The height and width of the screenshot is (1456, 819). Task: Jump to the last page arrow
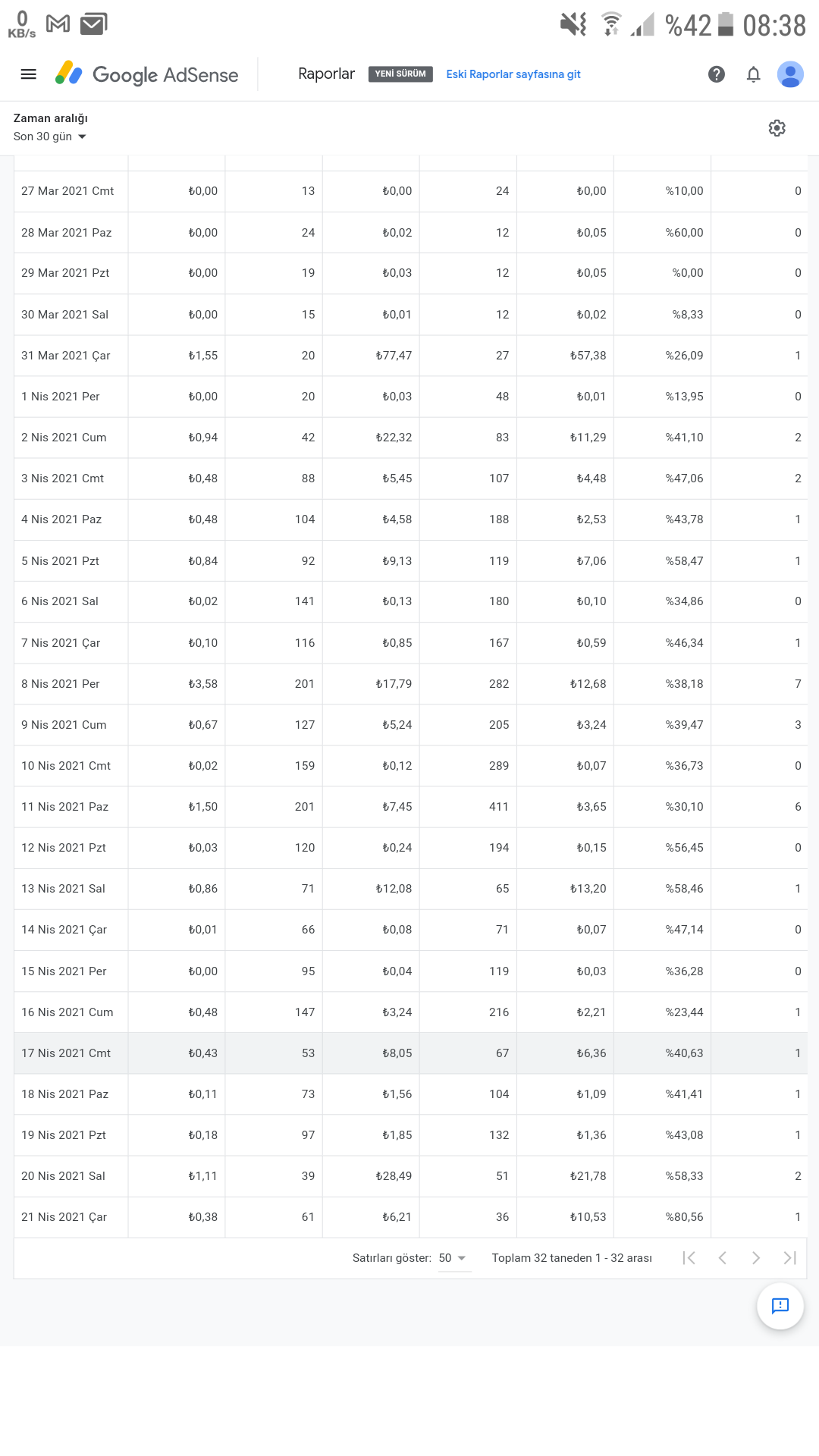789,1258
